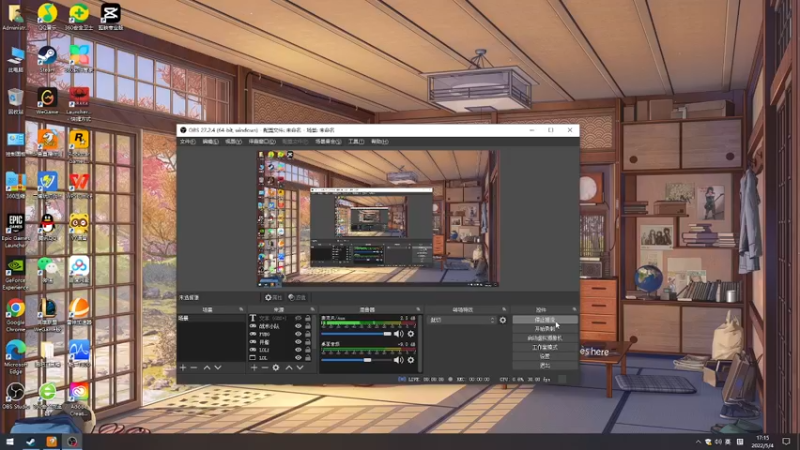Open Google Chrome desktop shortcut
Image resolution: width=800 pixels, height=450 pixels.
[16, 315]
